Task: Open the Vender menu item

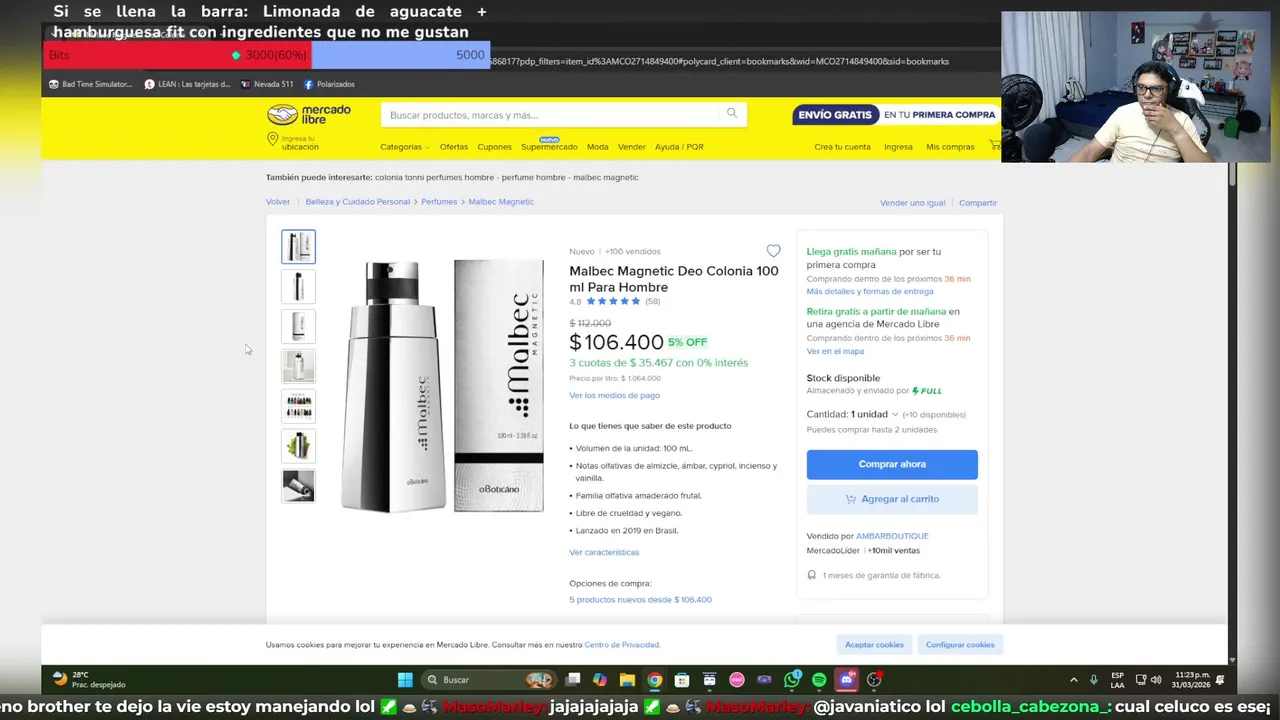Action: tap(632, 147)
